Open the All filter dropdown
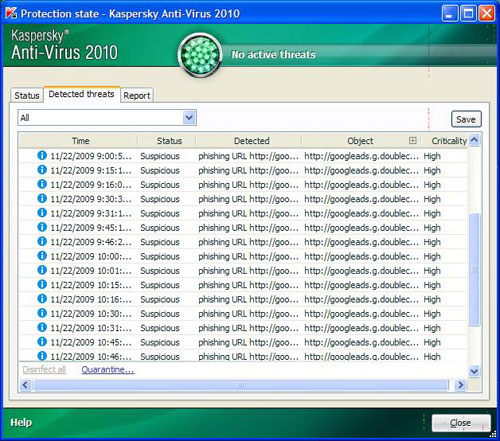This screenshot has height=441, width=500. [189, 118]
